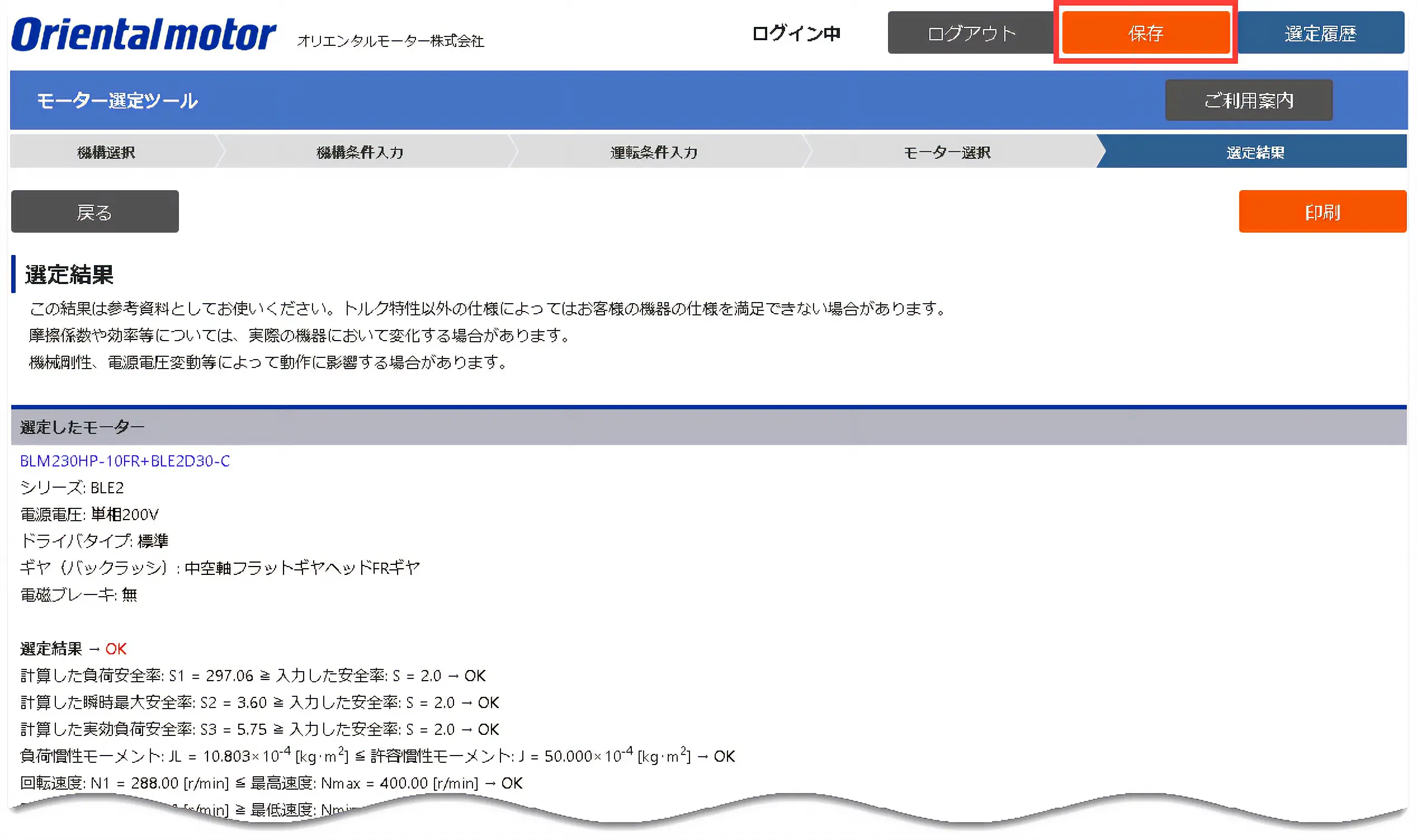
Task: Click the 機械剛性、電源電圧変動 notice line
Action: (x=268, y=362)
